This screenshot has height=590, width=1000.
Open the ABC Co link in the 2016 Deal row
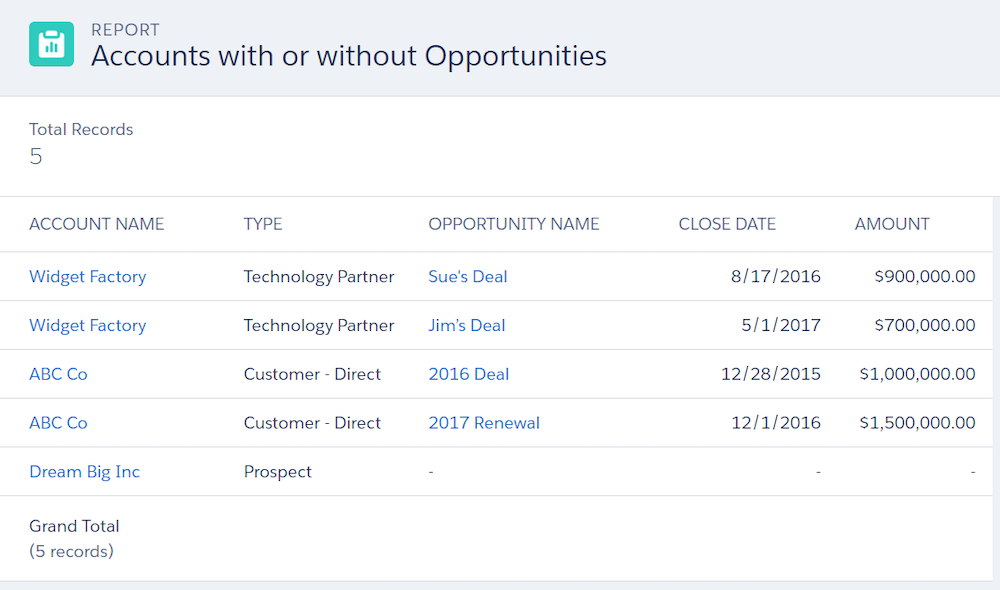coord(58,374)
